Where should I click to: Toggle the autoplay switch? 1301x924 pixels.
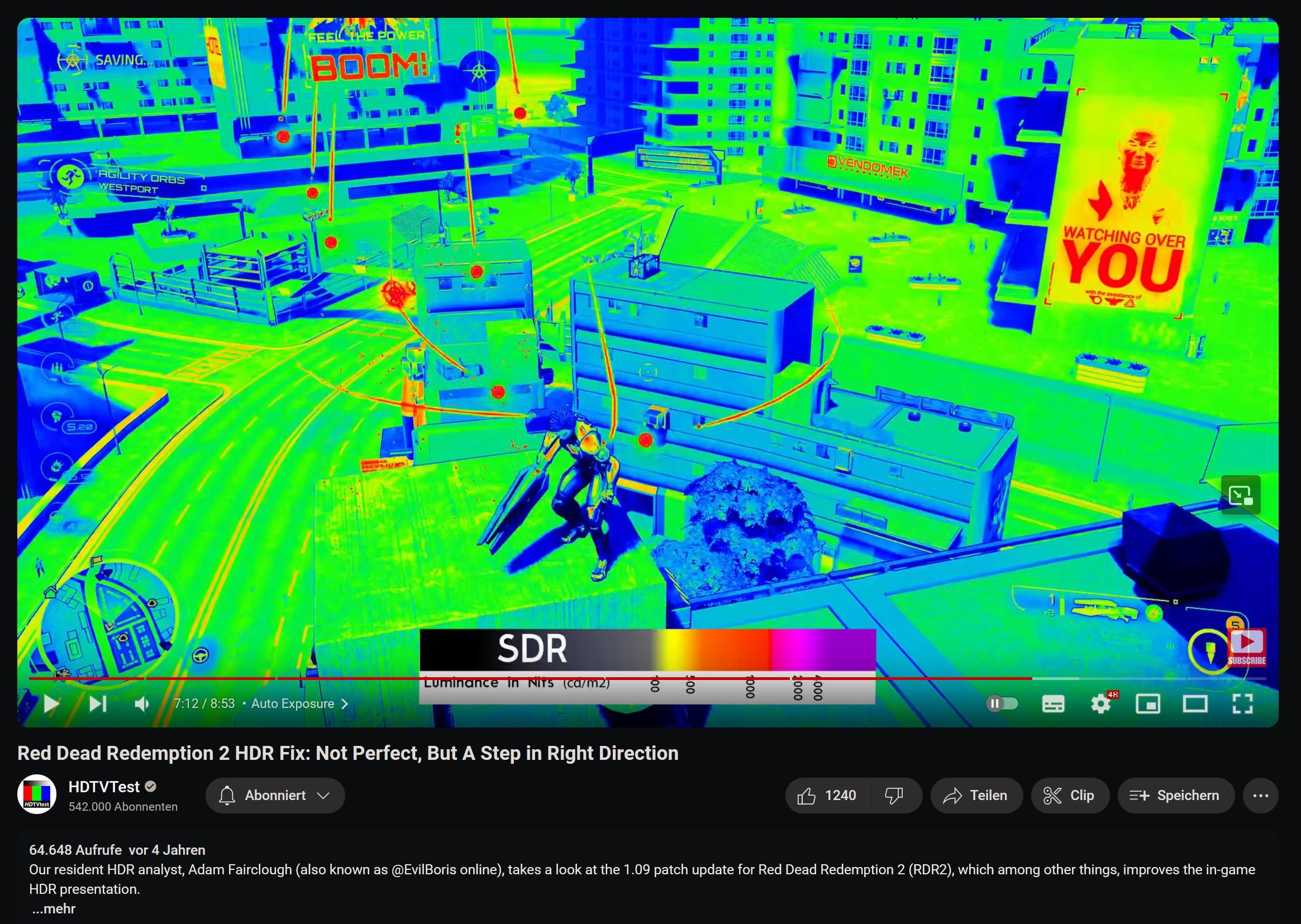tap(1002, 704)
